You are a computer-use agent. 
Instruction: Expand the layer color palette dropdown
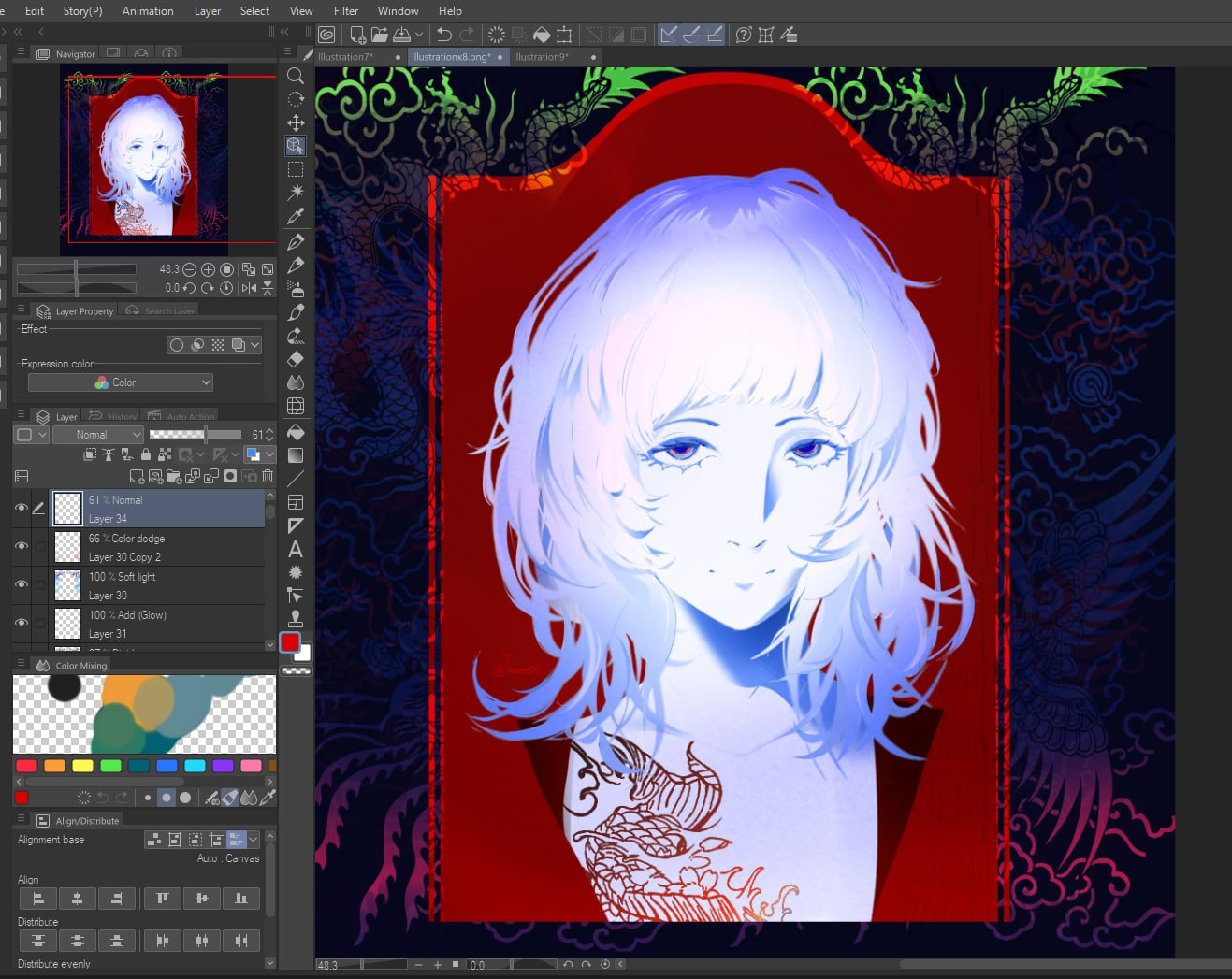point(269,454)
